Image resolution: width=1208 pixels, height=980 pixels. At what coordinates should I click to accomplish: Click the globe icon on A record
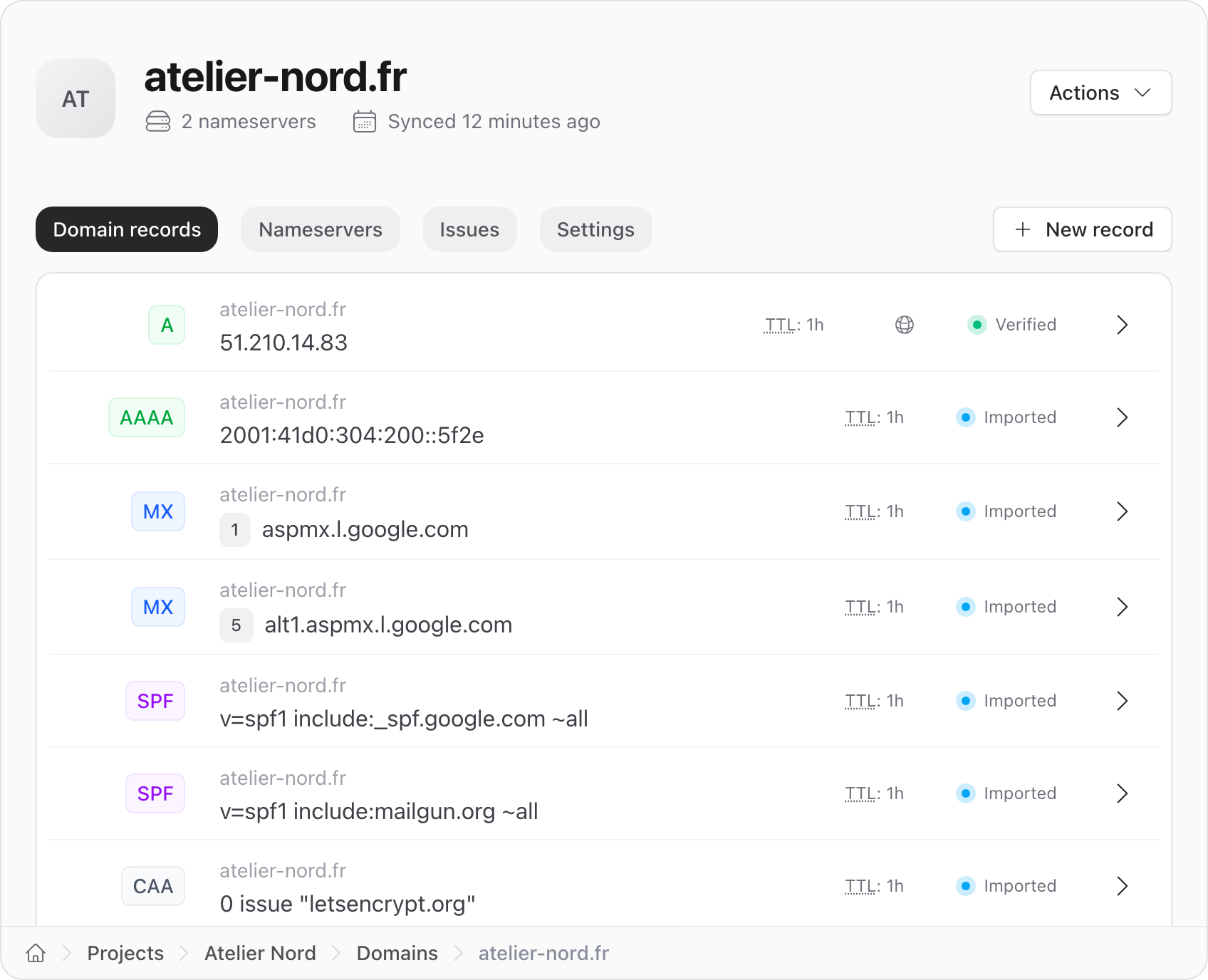[905, 325]
